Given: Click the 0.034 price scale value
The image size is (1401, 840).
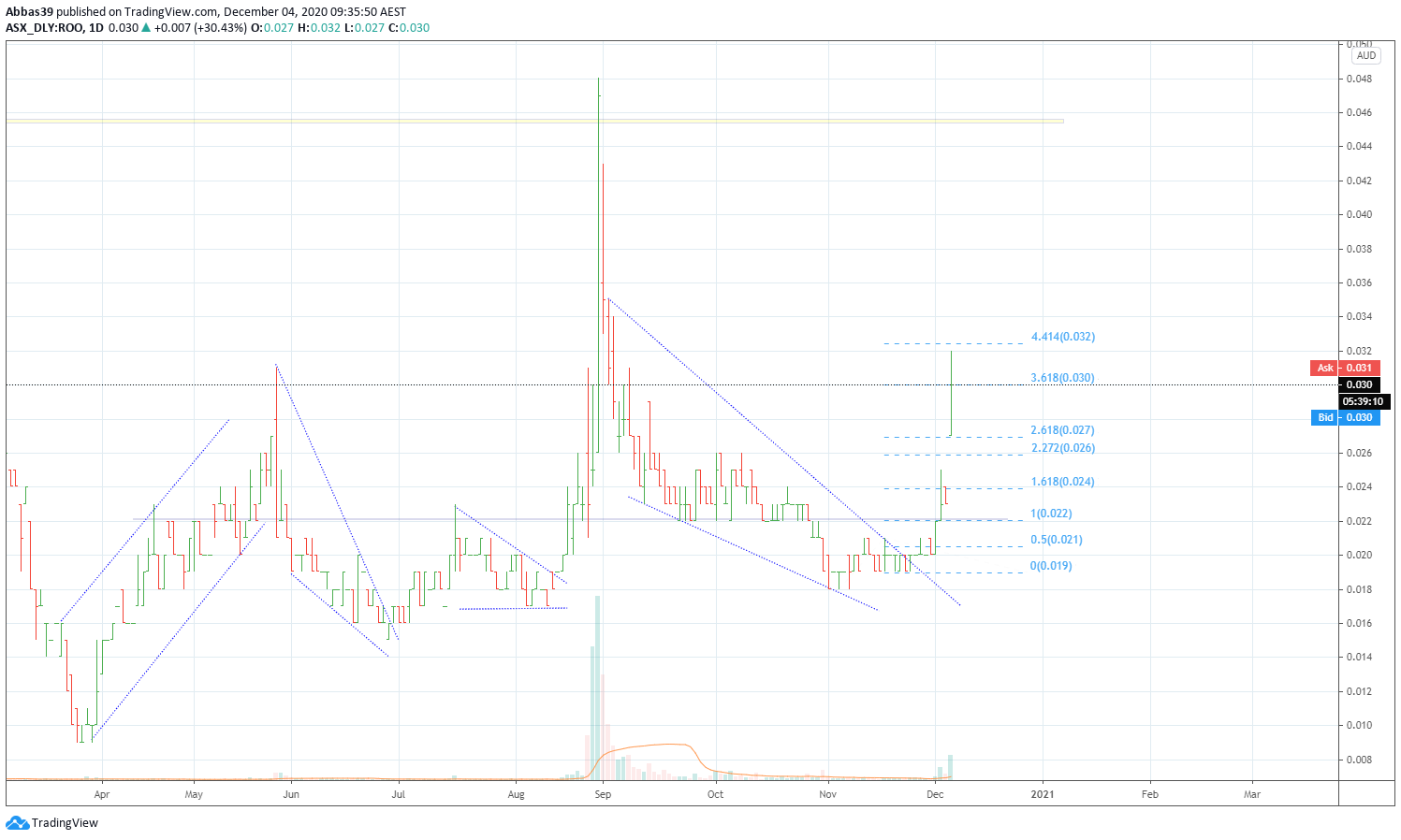Looking at the screenshot, I should tap(1359, 316).
